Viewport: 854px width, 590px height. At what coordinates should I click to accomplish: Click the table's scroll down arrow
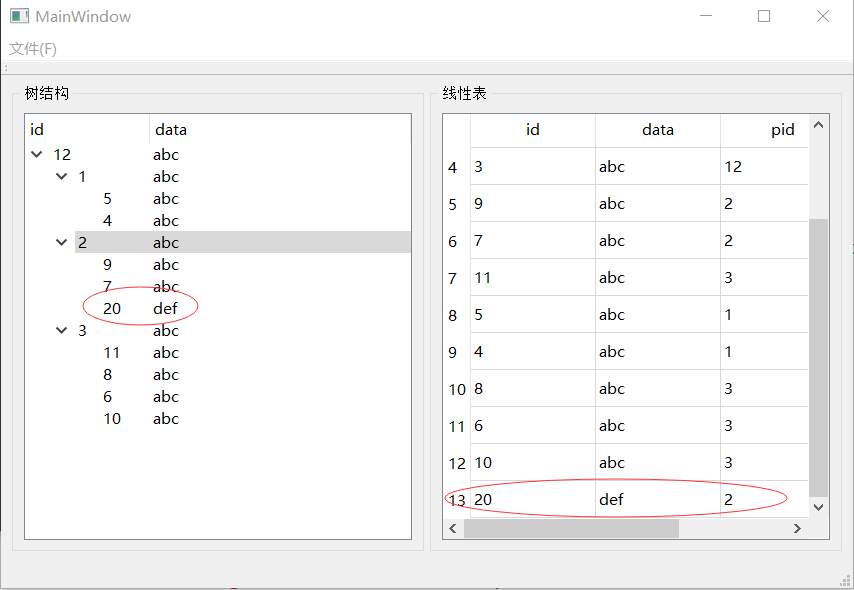pyautogui.click(x=819, y=507)
